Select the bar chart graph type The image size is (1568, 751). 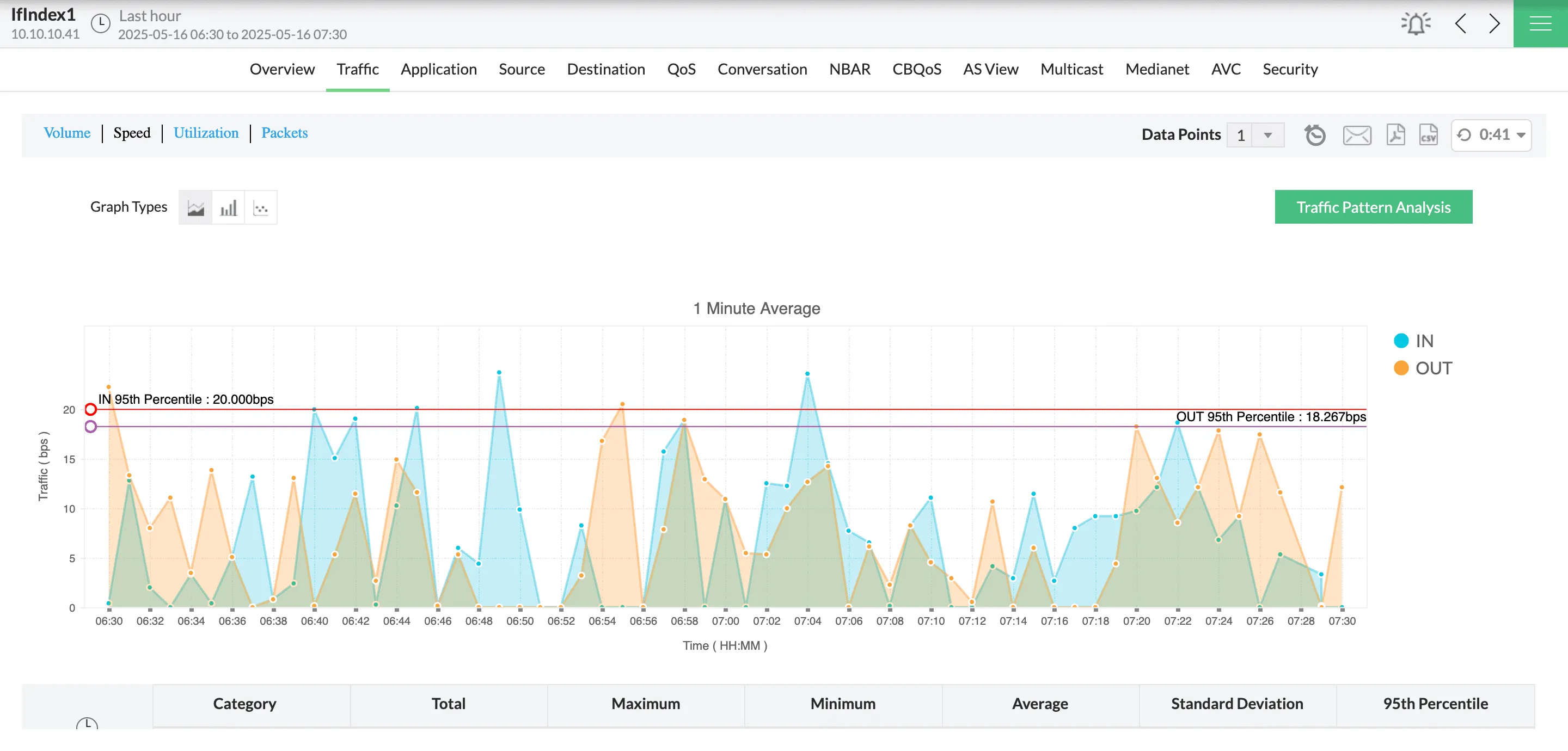pos(228,207)
